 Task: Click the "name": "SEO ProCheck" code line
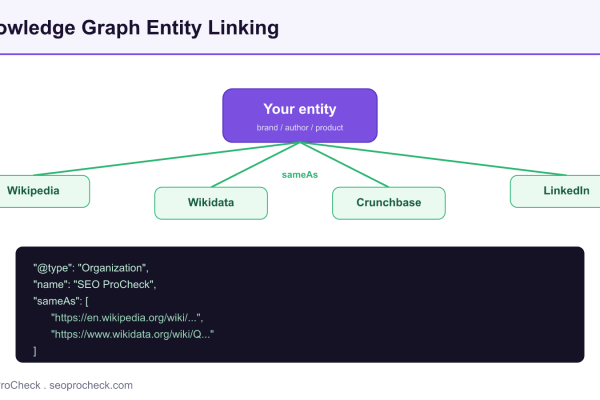click(x=95, y=284)
